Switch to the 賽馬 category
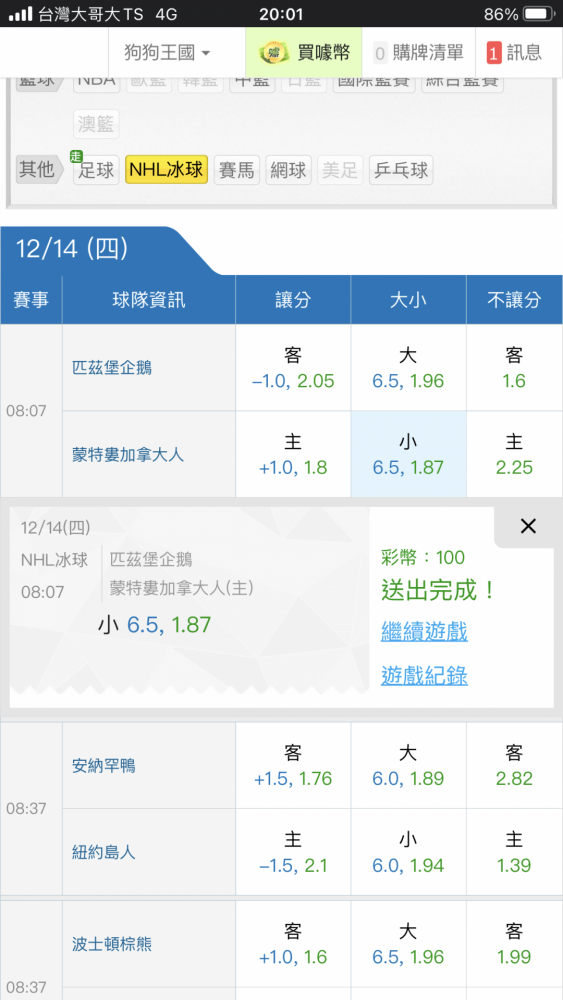This screenshot has width=563, height=1000. coord(237,170)
